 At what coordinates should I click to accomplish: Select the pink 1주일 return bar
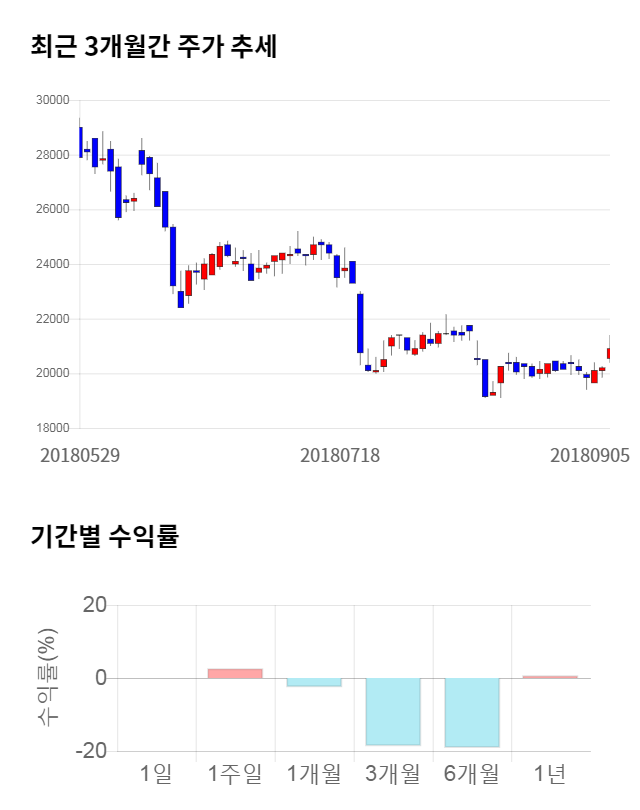coord(235,673)
